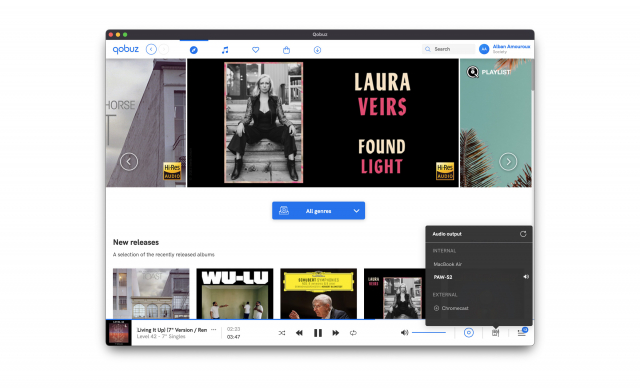
Task: Click the Search field
Action: (449, 49)
